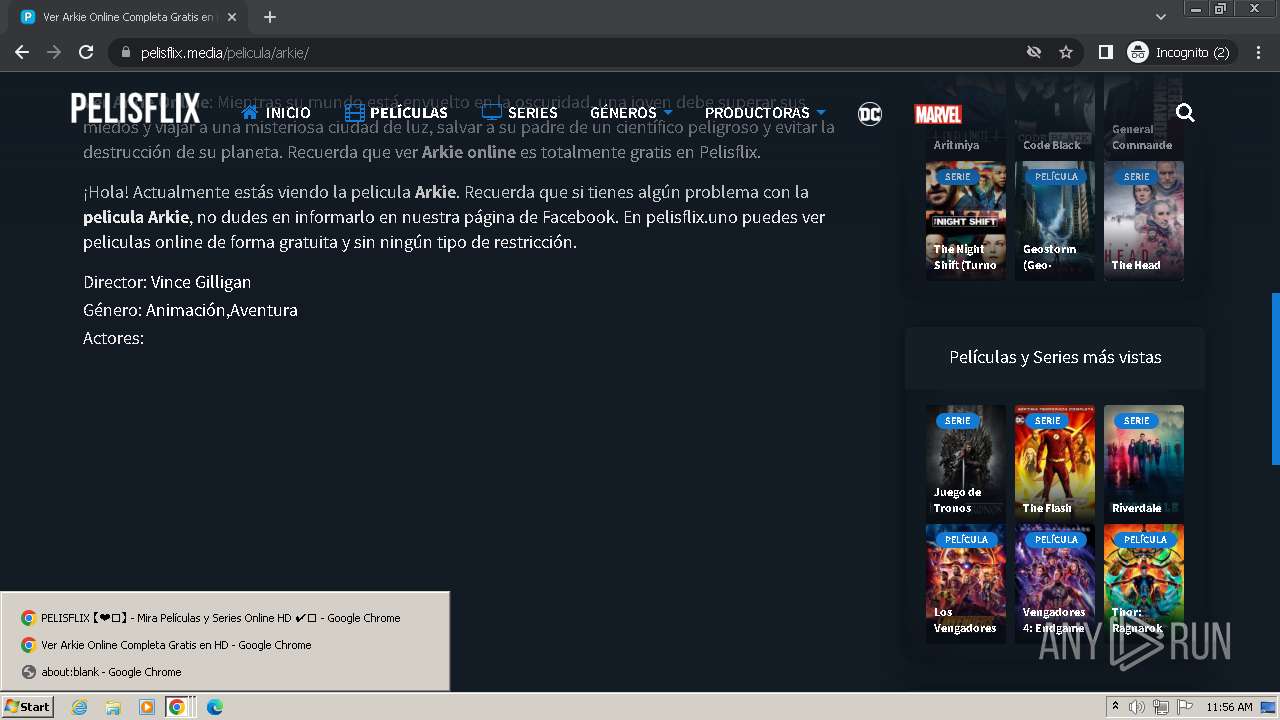The image size is (1280, 720).
Task: Click the browser forward arrow
Action: [54, 52]
